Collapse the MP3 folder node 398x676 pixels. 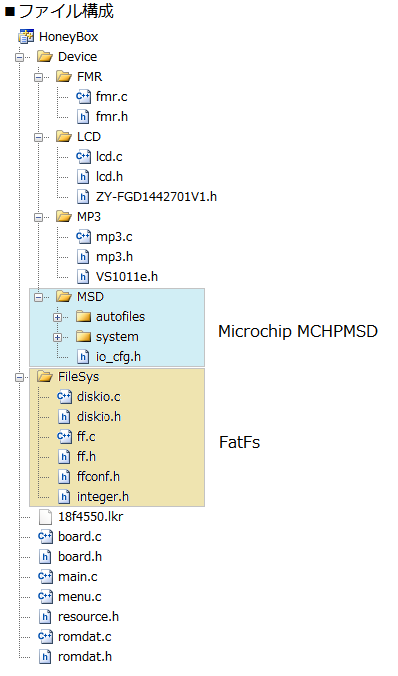click(x=38, y=217)
